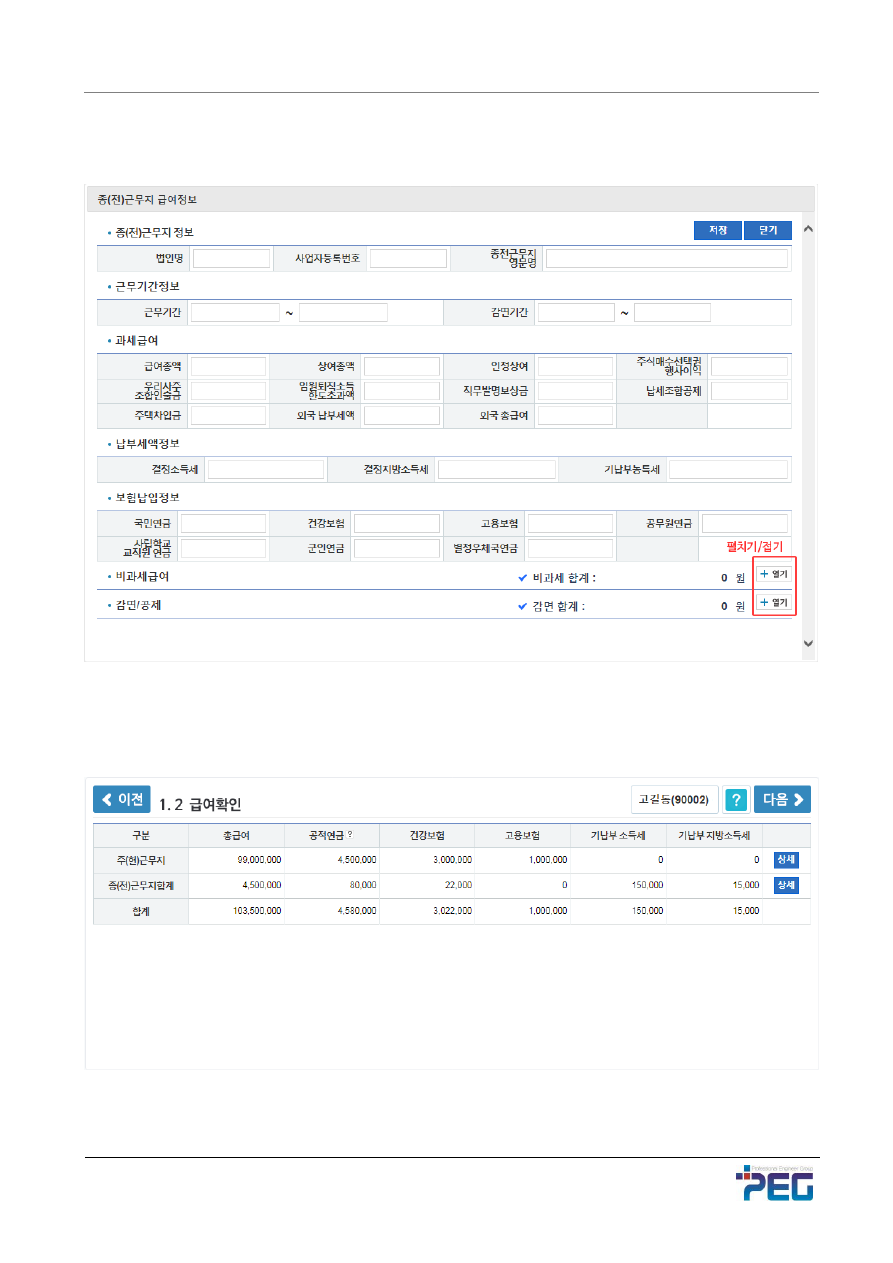Click the 법인명 input field
This screenshot has height=1263, width=893.
click(231, 259)
